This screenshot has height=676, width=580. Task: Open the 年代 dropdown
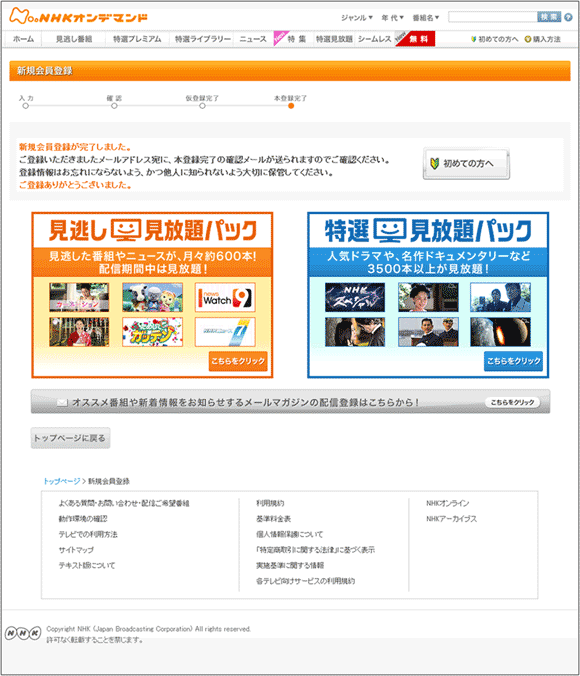pyautogui.click(x=392, y=18)
